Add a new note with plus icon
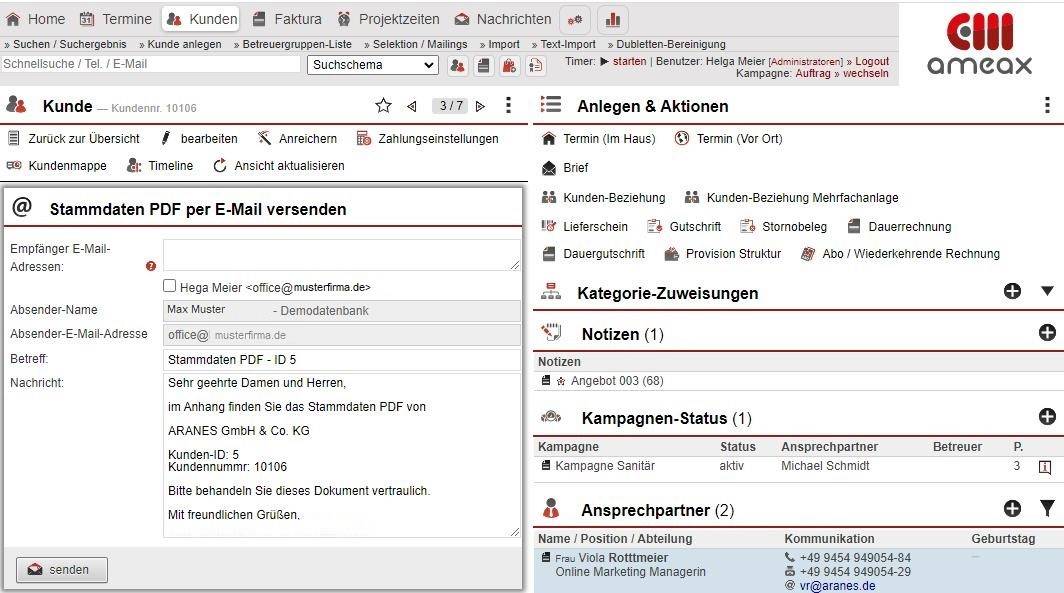Viewport: 1064px width, 593px height. coord(1047,333)
